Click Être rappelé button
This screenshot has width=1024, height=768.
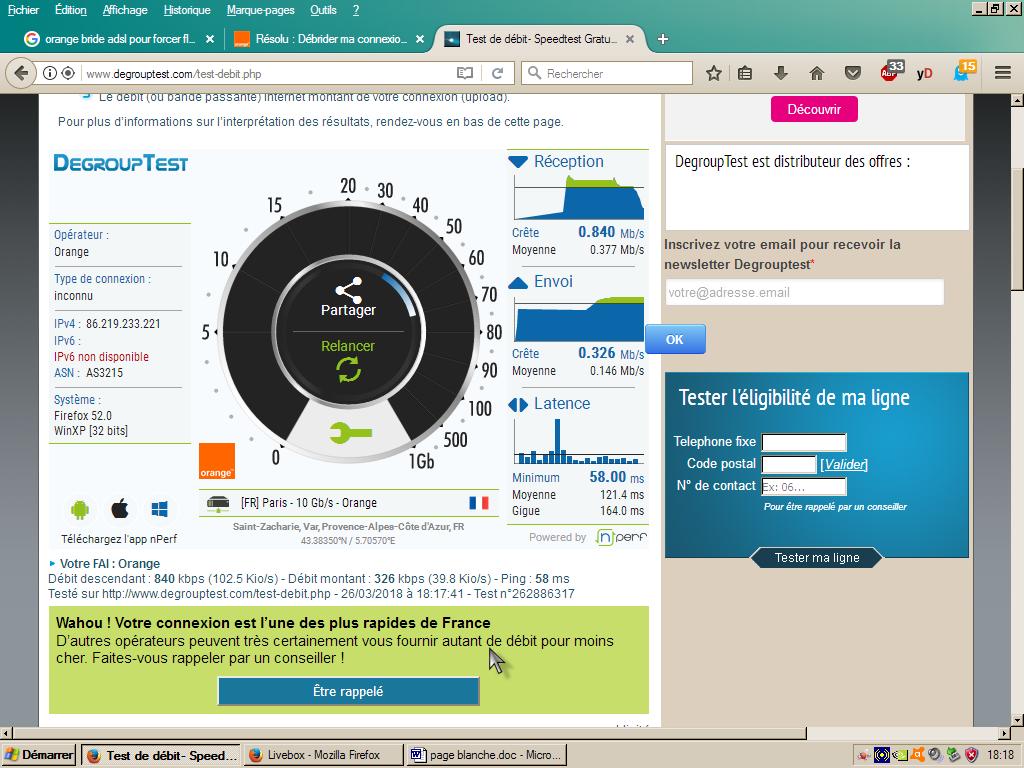point(348,691)
